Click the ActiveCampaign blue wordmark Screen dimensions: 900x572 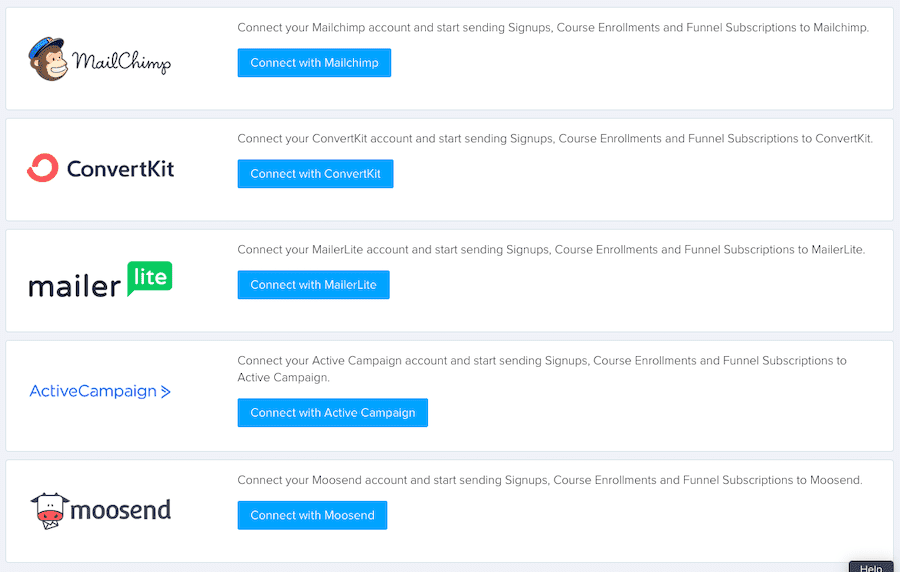[x=93, y=391]
